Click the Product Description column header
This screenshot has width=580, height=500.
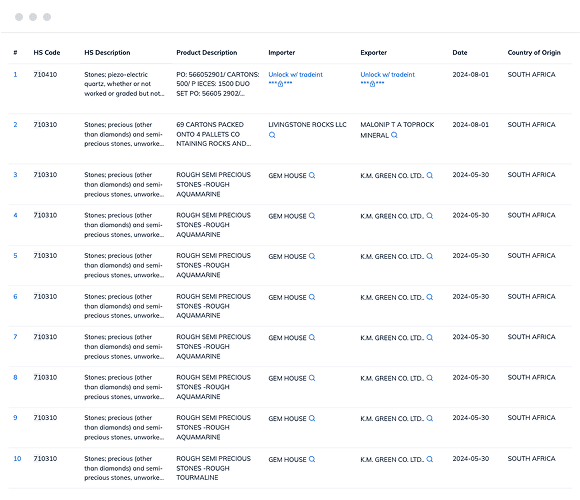tap(206, 53)
